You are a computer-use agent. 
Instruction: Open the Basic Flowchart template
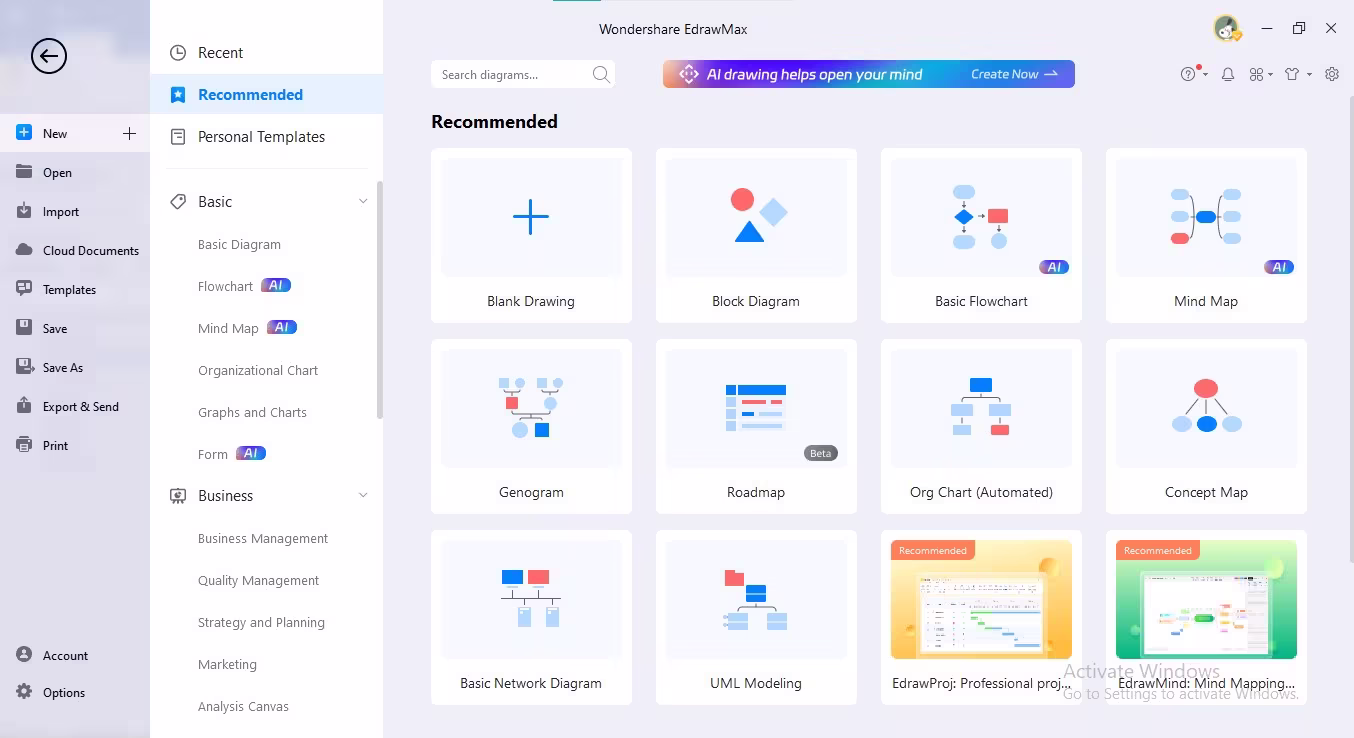pos(981,236)
